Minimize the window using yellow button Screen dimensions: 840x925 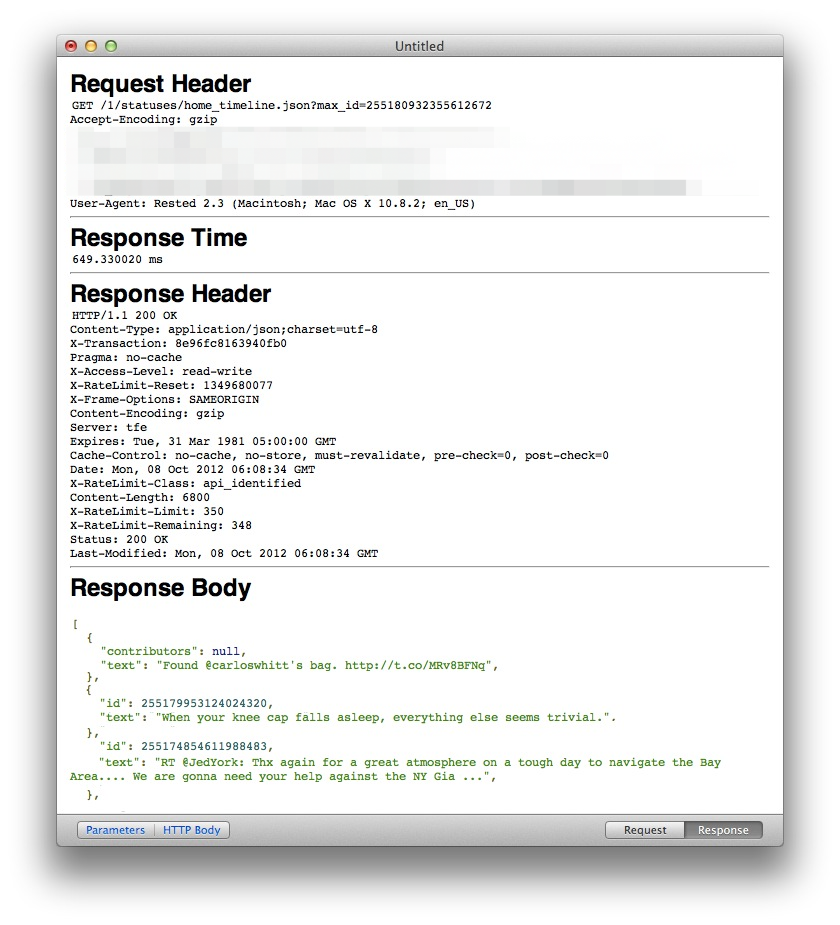[91, 46]
